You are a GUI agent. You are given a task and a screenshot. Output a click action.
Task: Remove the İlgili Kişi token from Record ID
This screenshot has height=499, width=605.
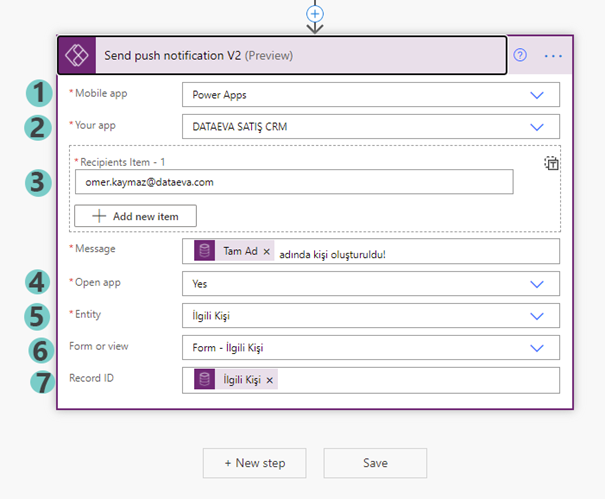tap(270, 380)
